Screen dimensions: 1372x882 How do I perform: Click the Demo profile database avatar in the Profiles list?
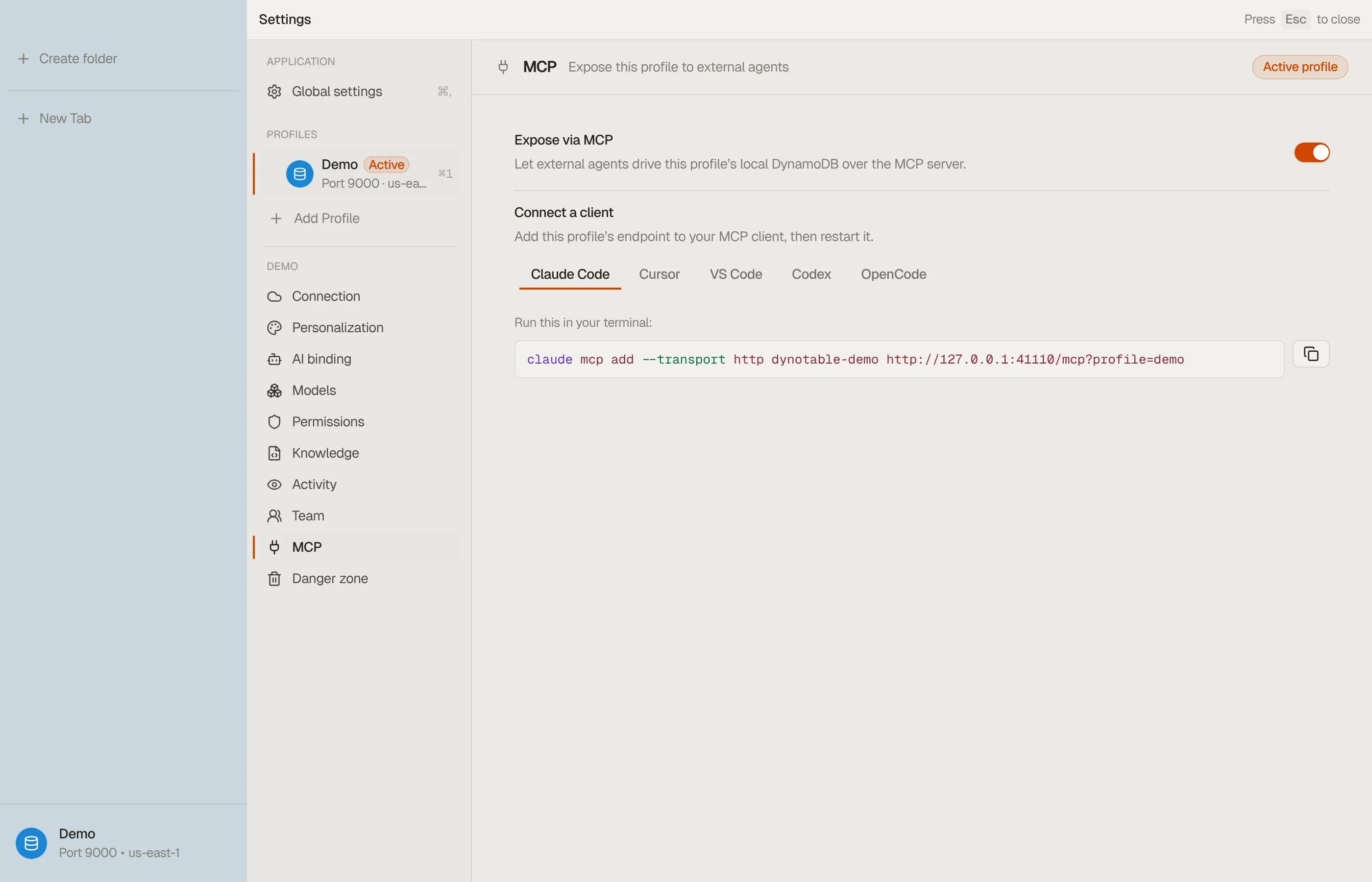point(299,173)
